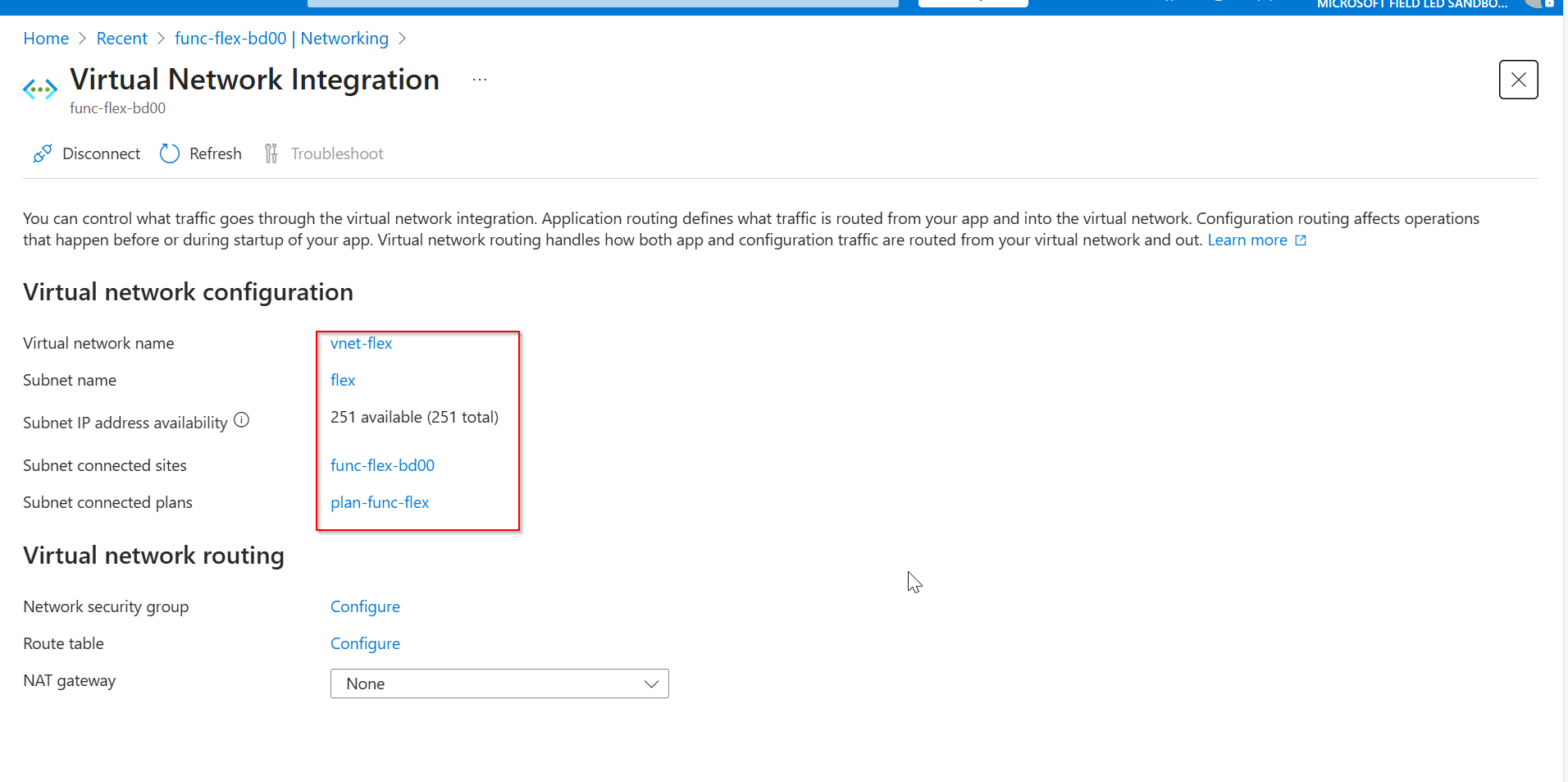Click the 'Subnet connected plans' label
1568x782 pixels.
pos(107,502)
